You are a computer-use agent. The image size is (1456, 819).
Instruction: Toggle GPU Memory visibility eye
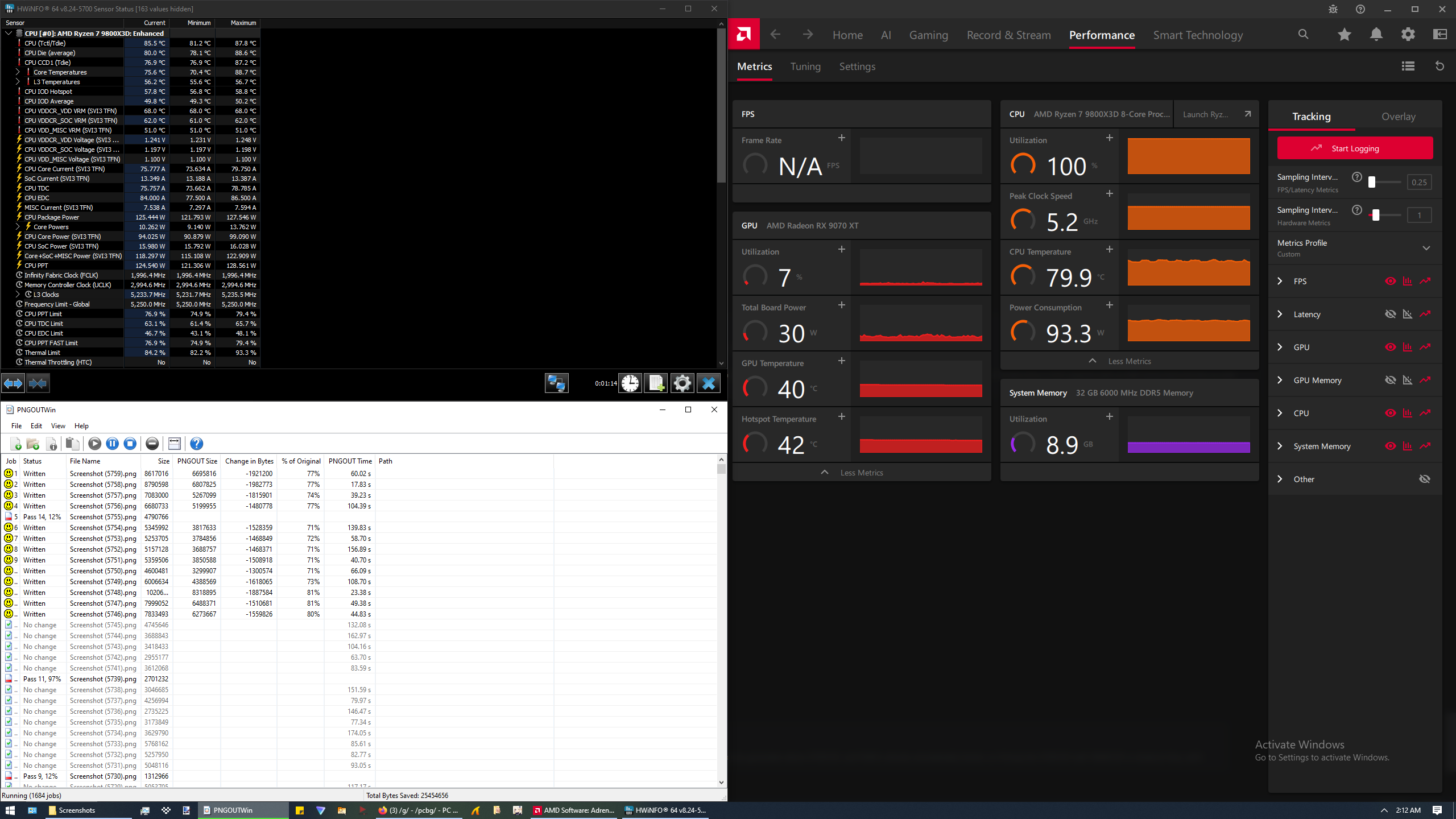(1390, 380)
